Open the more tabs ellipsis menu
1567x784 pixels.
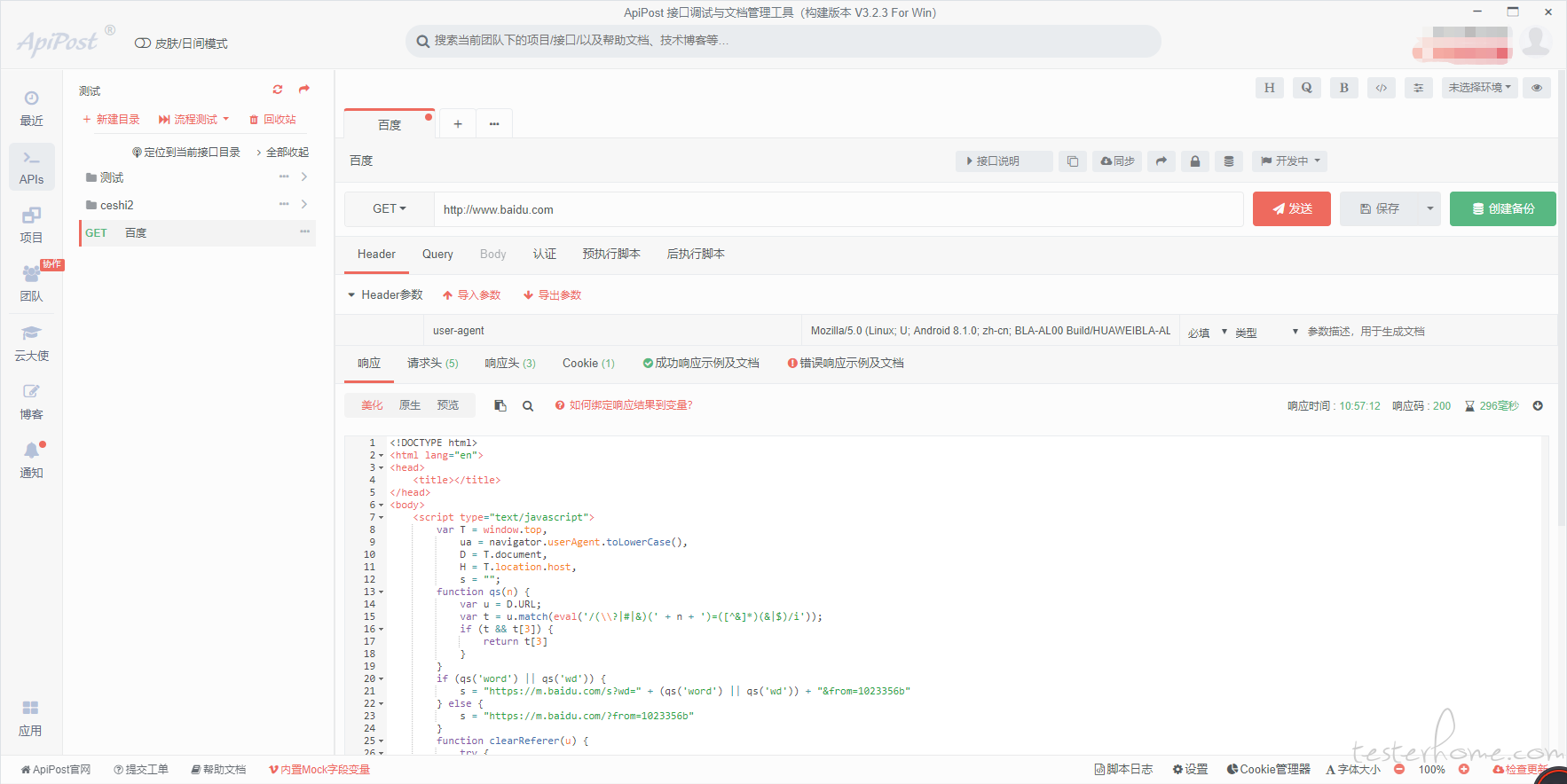click(x=494, y=124)
